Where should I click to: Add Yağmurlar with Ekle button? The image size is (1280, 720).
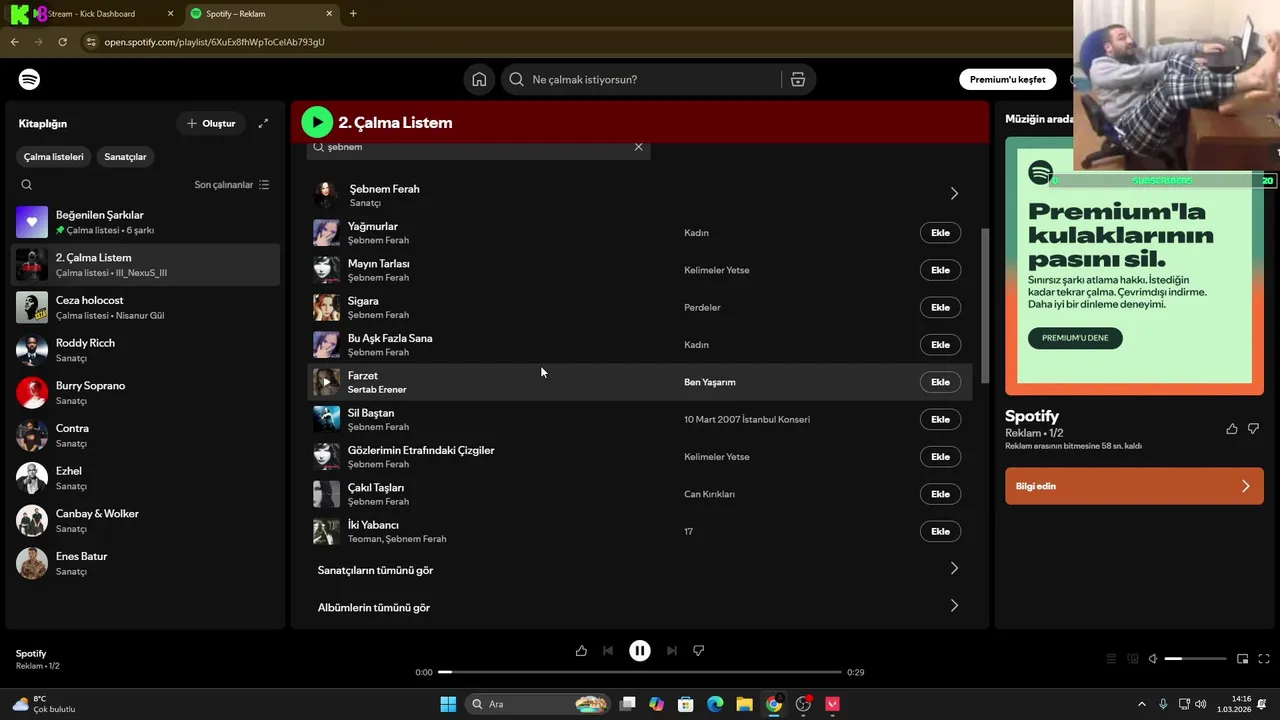(940, 233)
